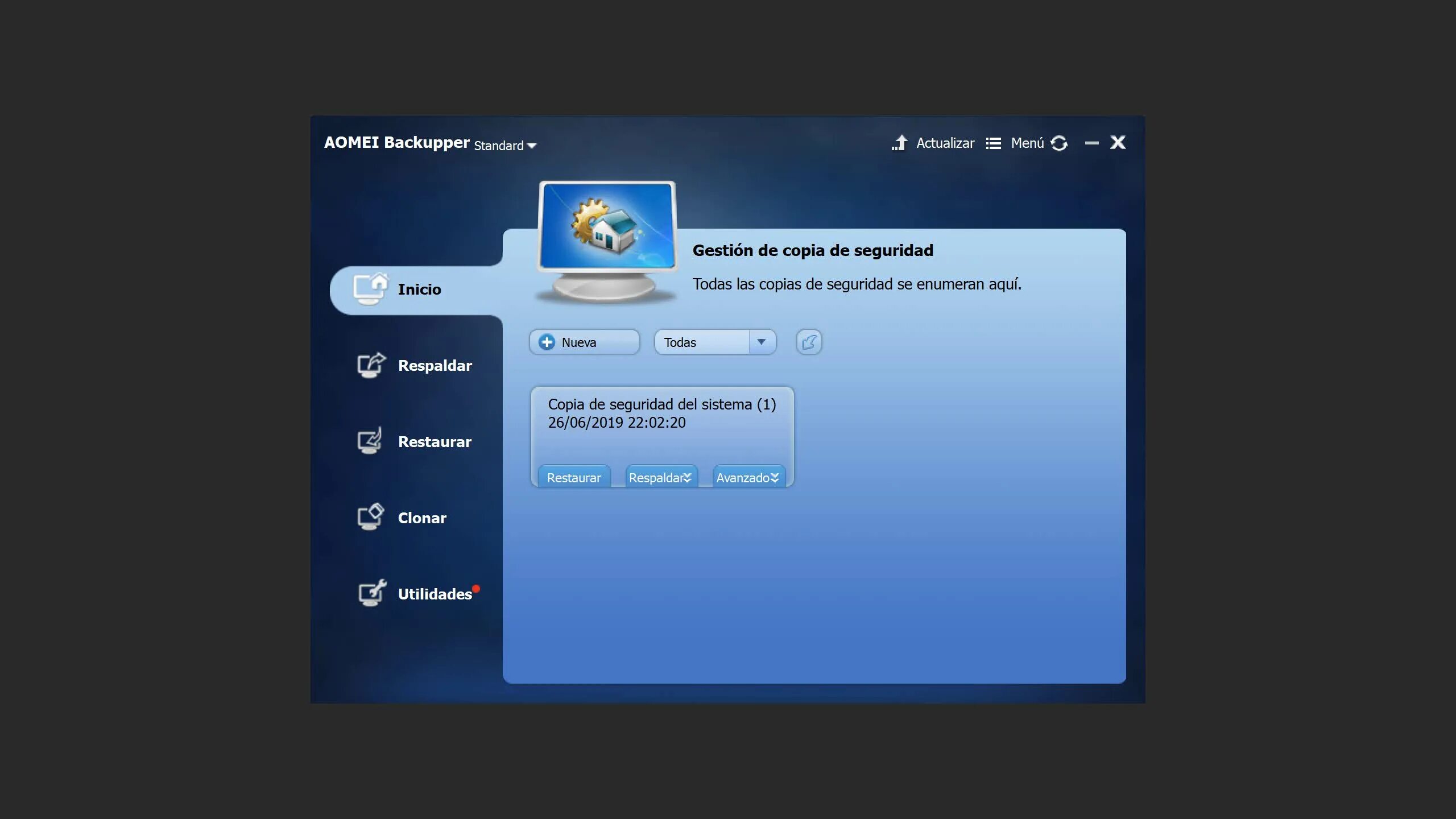Image resolution: width=1456 pixels, height=819 pixels.
Task: Click the refresh circular arrows icon
Action: (x=1059, y=143)
